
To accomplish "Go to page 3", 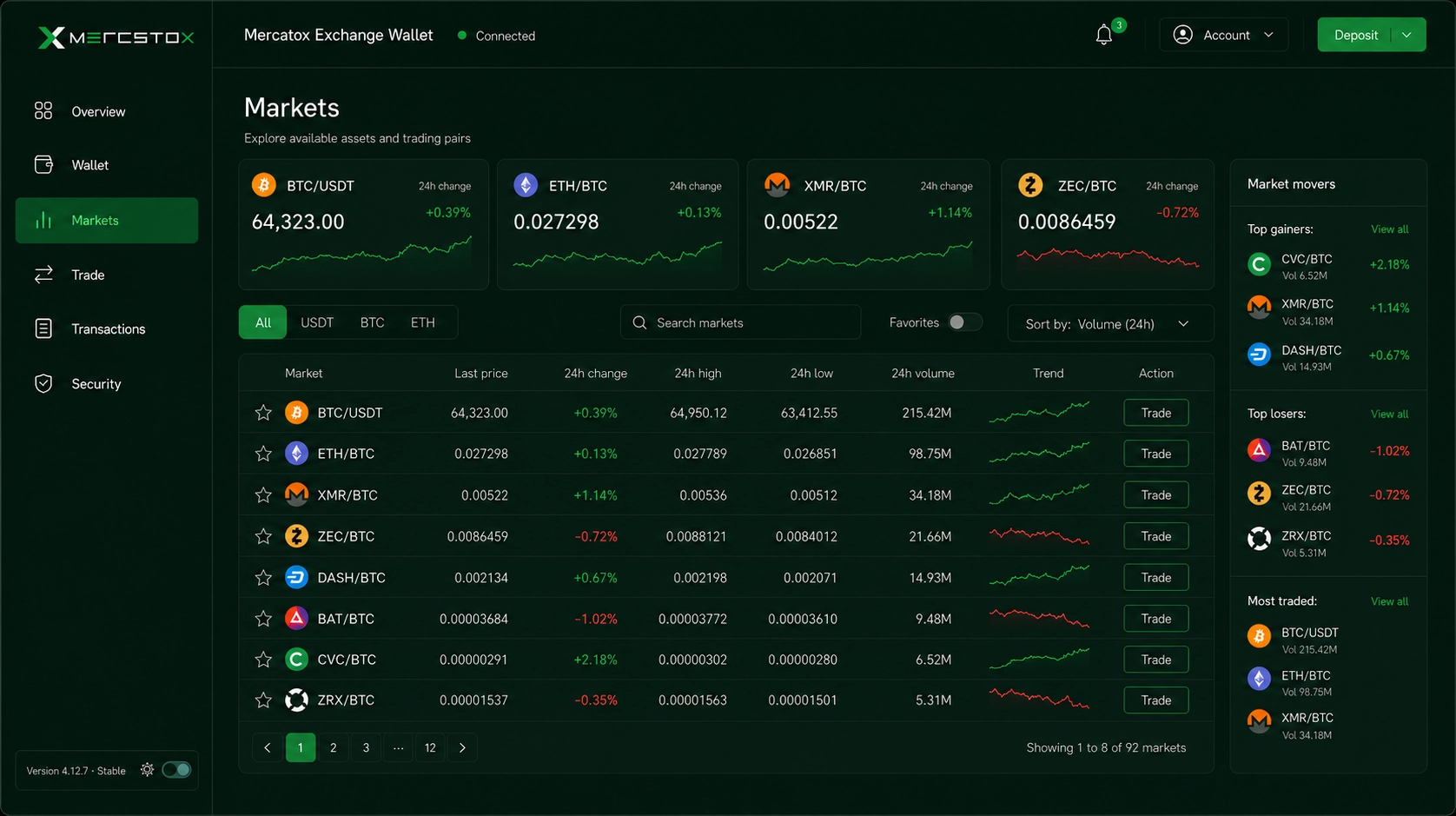I will 366,748.
